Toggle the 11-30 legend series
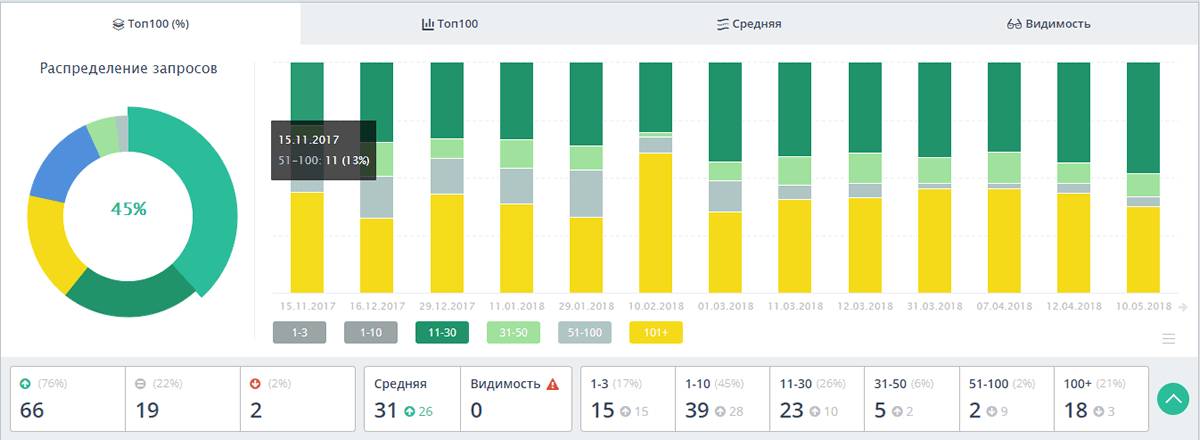The height and width of the screenshot is (440, 1200). (x=441, y=333)
